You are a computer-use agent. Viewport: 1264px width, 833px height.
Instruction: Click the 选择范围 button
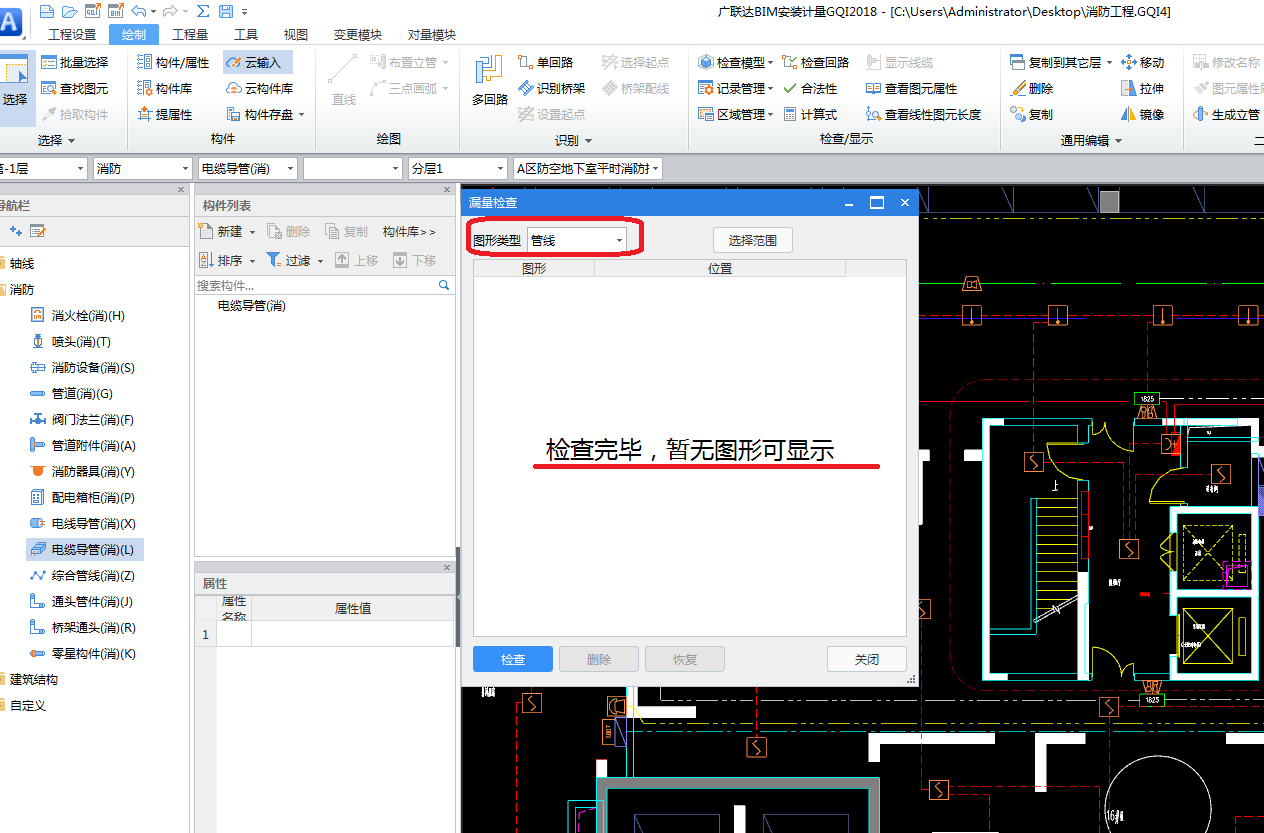753,240
